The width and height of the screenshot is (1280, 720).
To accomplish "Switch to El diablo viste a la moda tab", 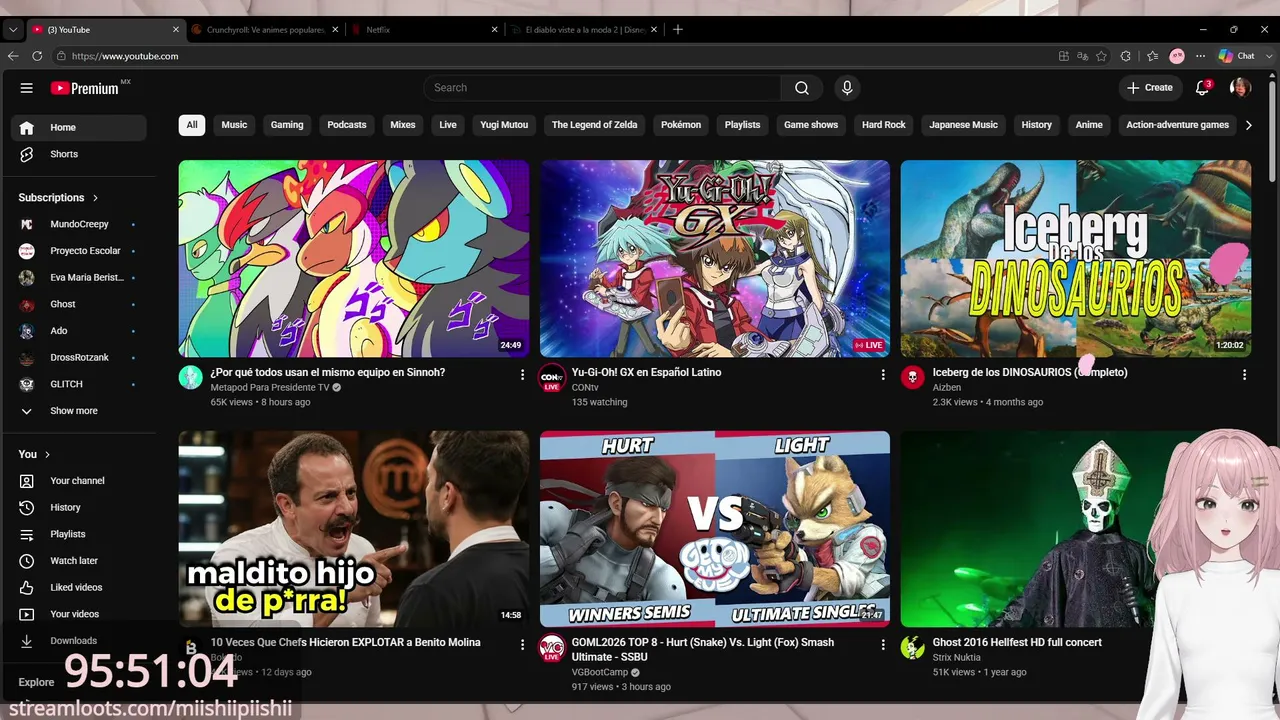I will click(584, 30).
